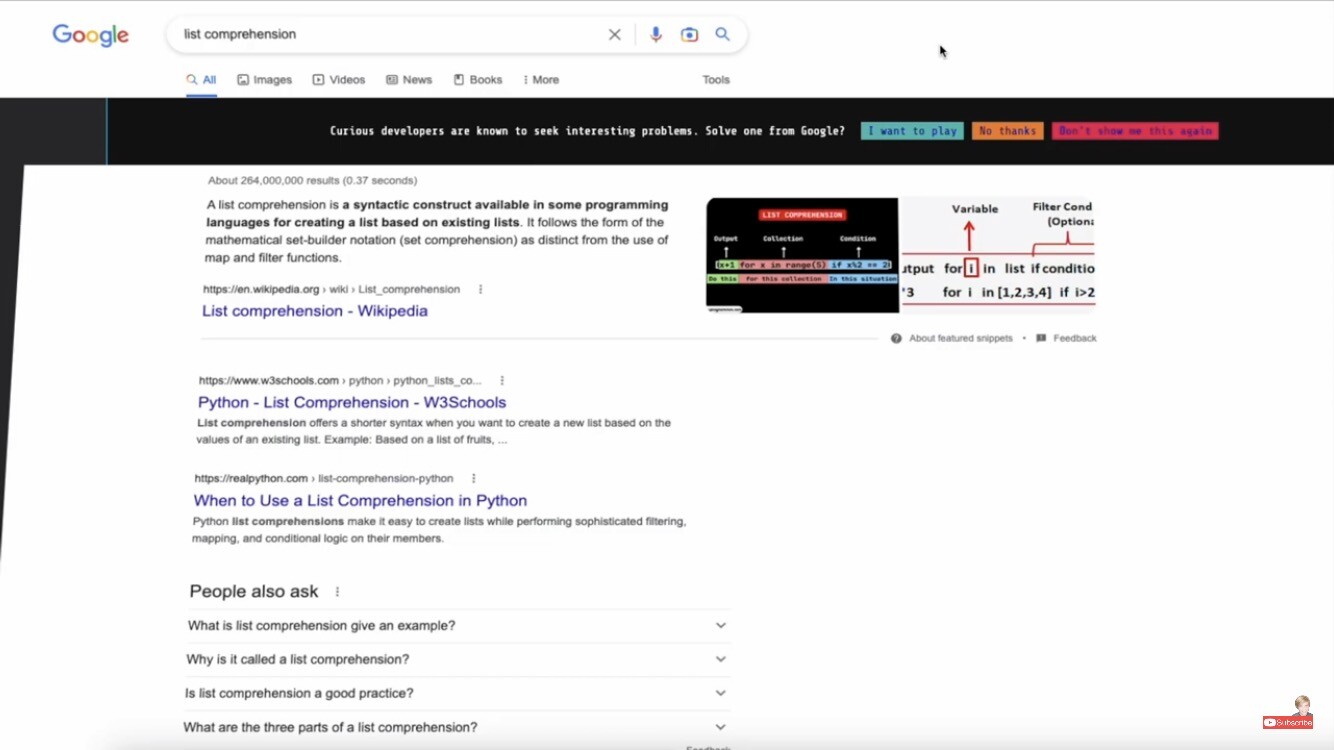Open Python - List Comprehension - W3Schools result
The height and width of the screenshot is (750, 1334).
tap(352, 402)
